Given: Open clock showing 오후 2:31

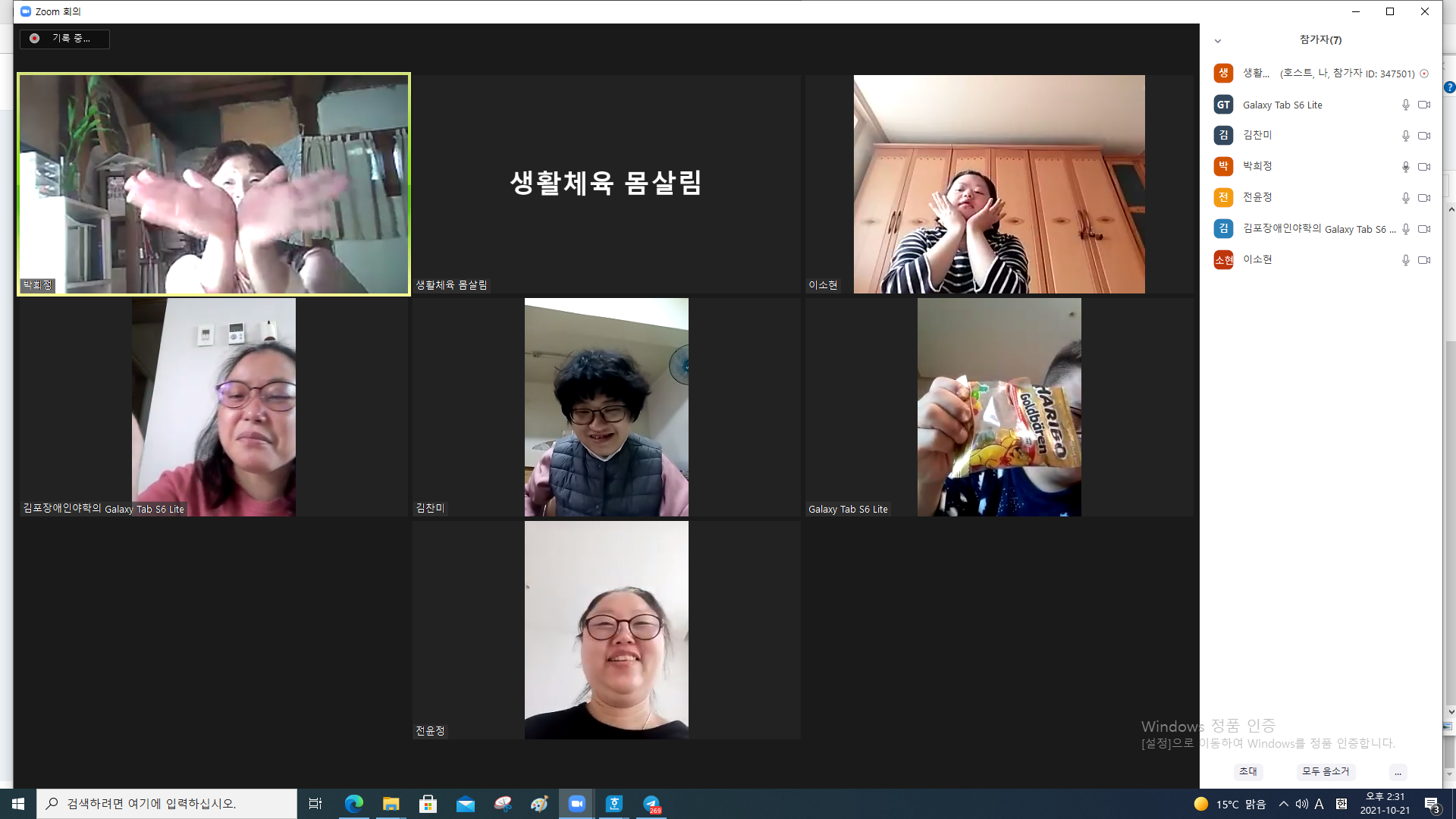Looking at the screenshot, I should (1385, 804).
